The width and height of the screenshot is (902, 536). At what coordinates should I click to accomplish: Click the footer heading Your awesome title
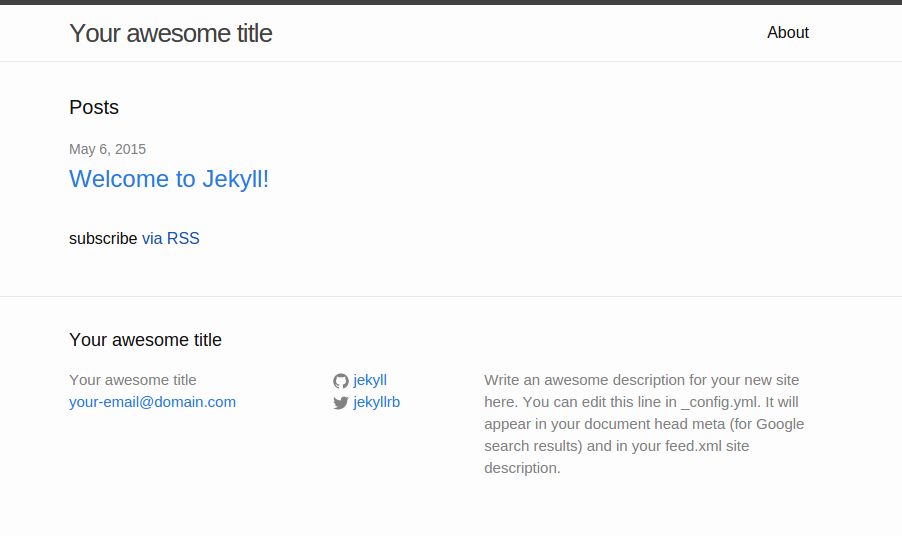(145, 340)
